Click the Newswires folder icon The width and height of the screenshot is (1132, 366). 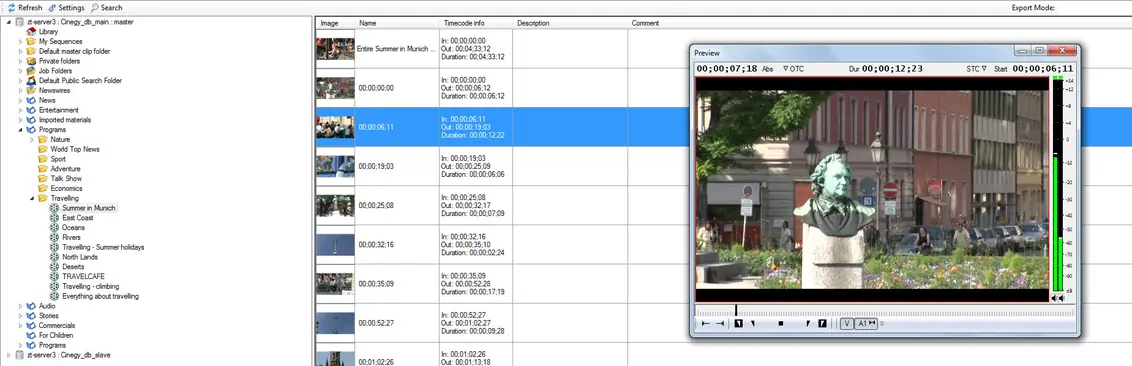pyautogui.click(x=31, y=90)
